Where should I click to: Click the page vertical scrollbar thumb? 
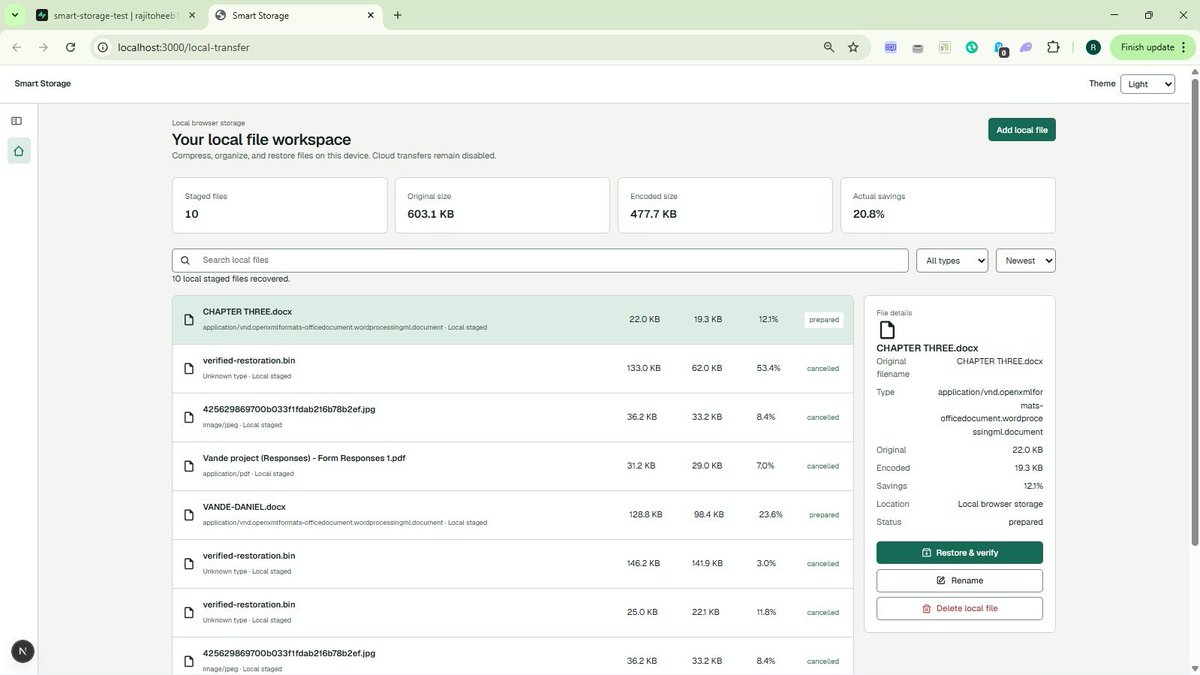point(1194,310)
